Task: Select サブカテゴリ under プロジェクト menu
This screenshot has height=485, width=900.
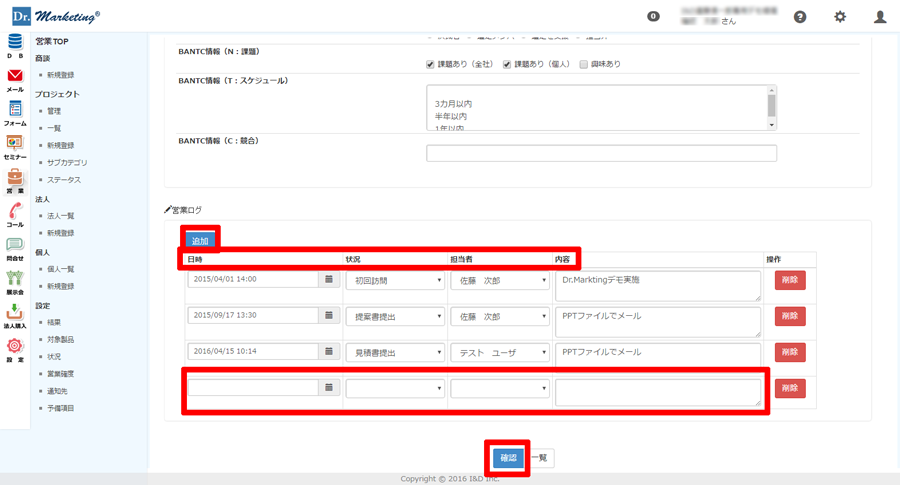Action: click(x=67, y=163)
